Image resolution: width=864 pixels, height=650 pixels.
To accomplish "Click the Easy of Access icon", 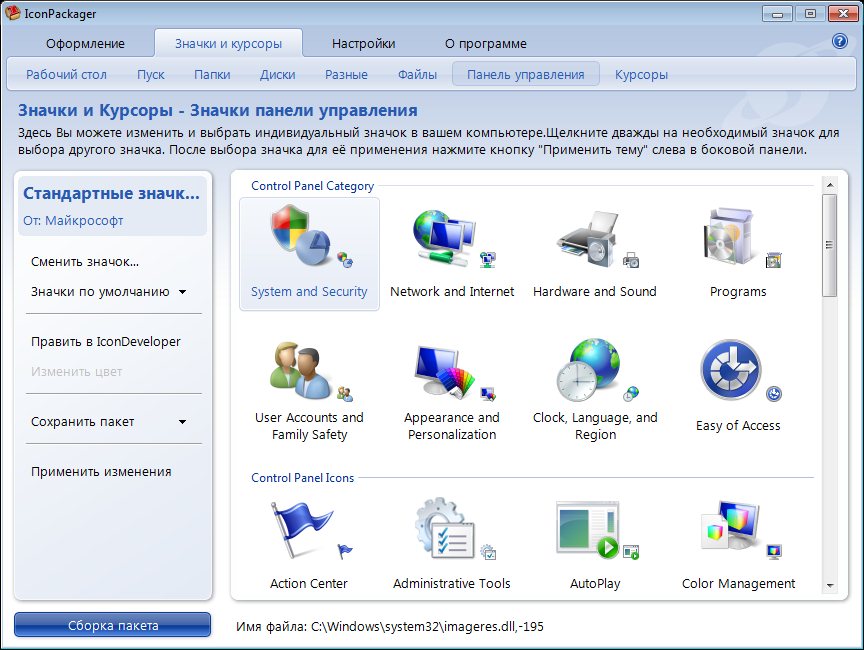I will 738,370.
